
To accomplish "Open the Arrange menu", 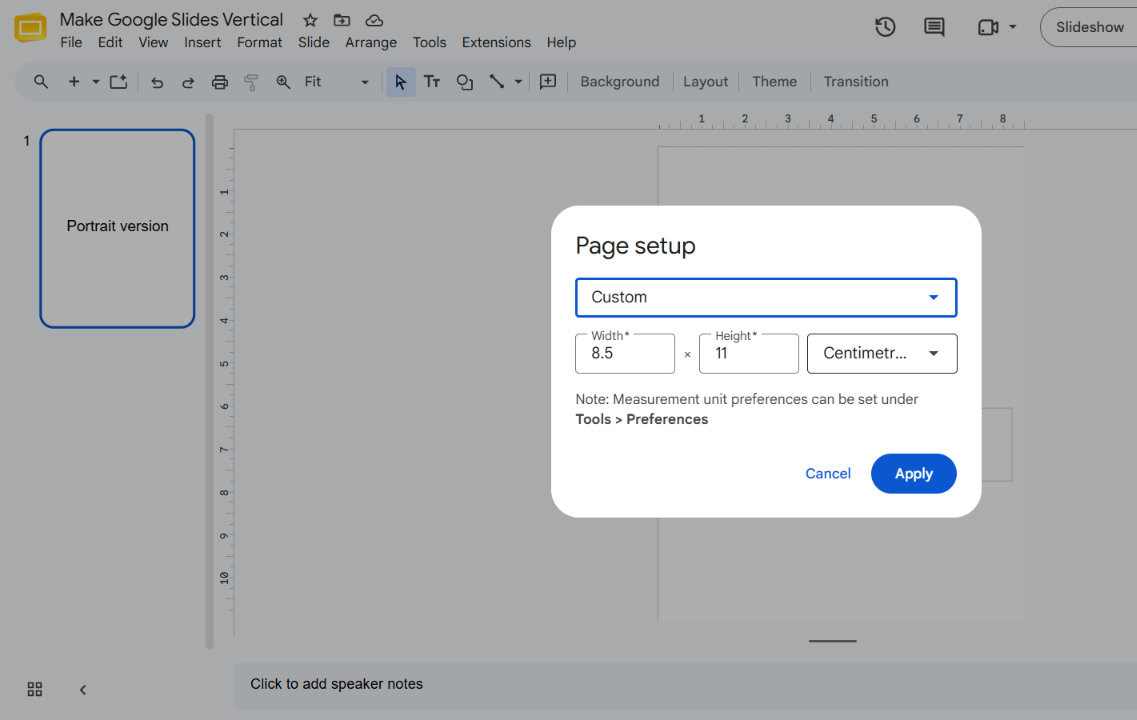I will [x=371, y=43].
